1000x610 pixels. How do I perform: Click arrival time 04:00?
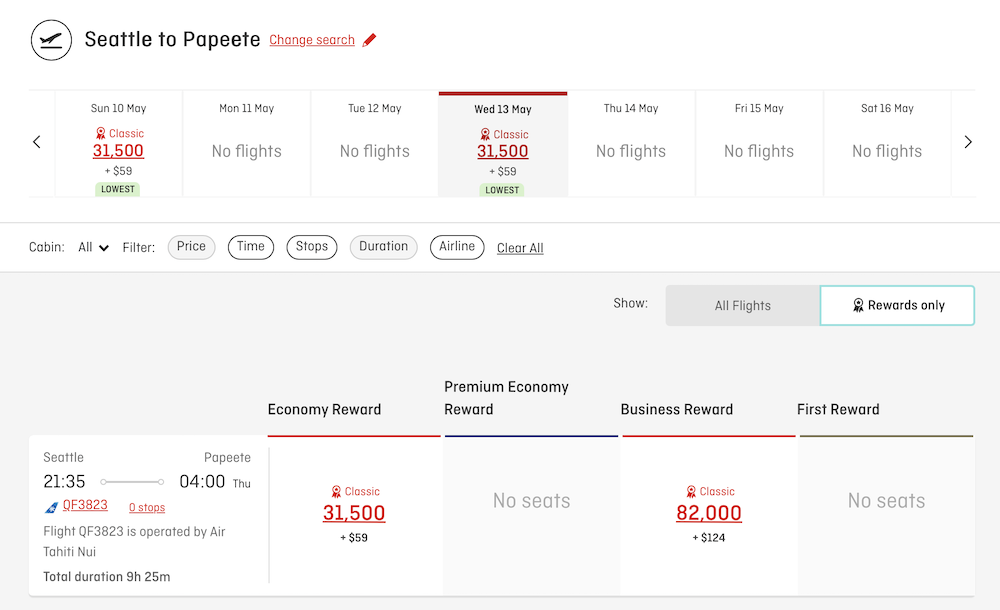click(202, 481)
